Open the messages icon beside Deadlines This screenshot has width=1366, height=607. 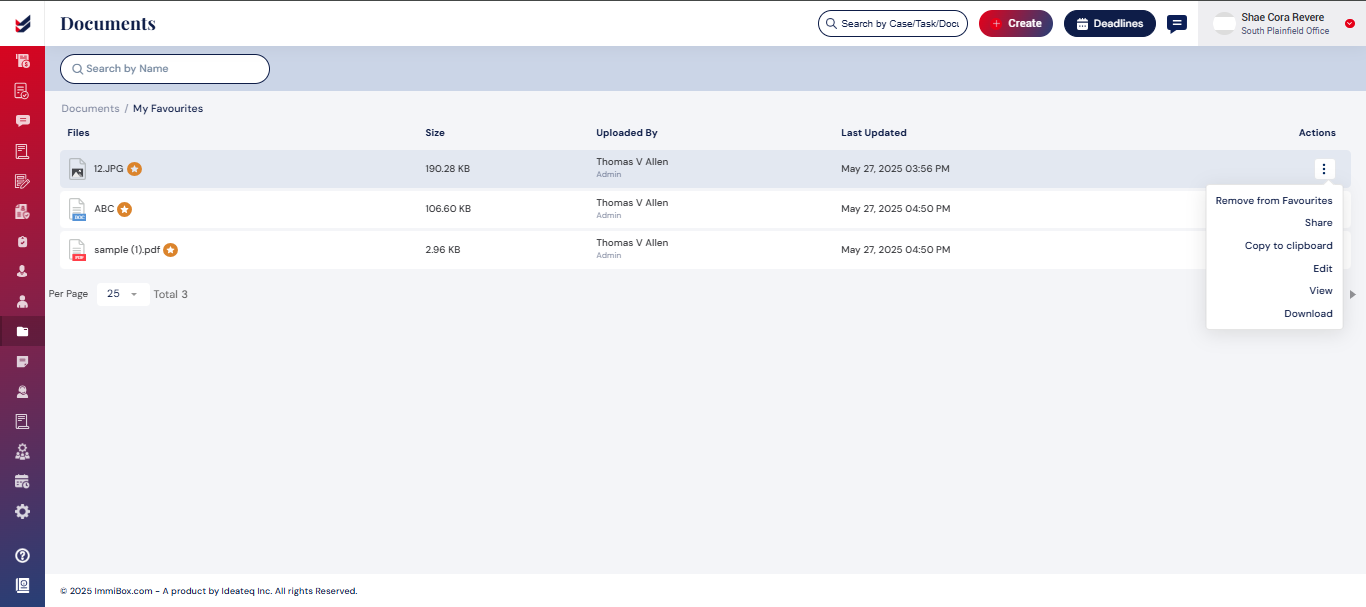click(1177, 24)
